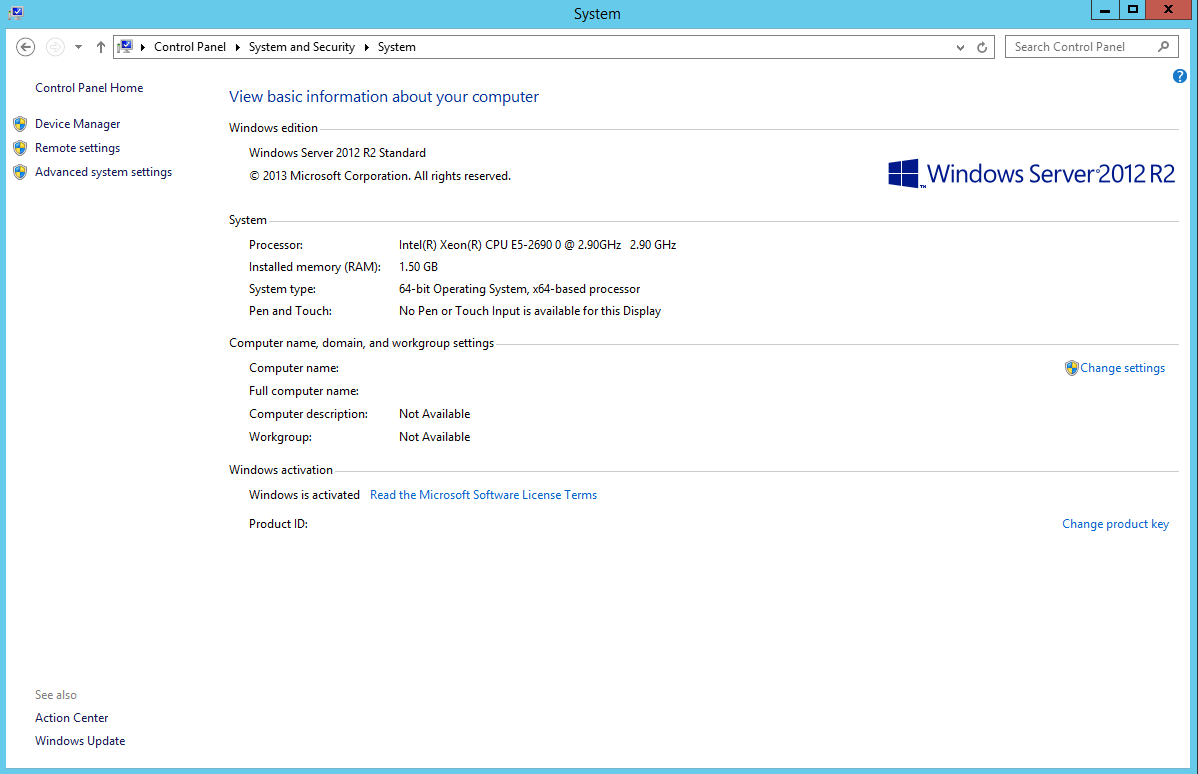1198x774 pixels.
Task: Click the Workgroup Not Available value
Action: (434, 437)
